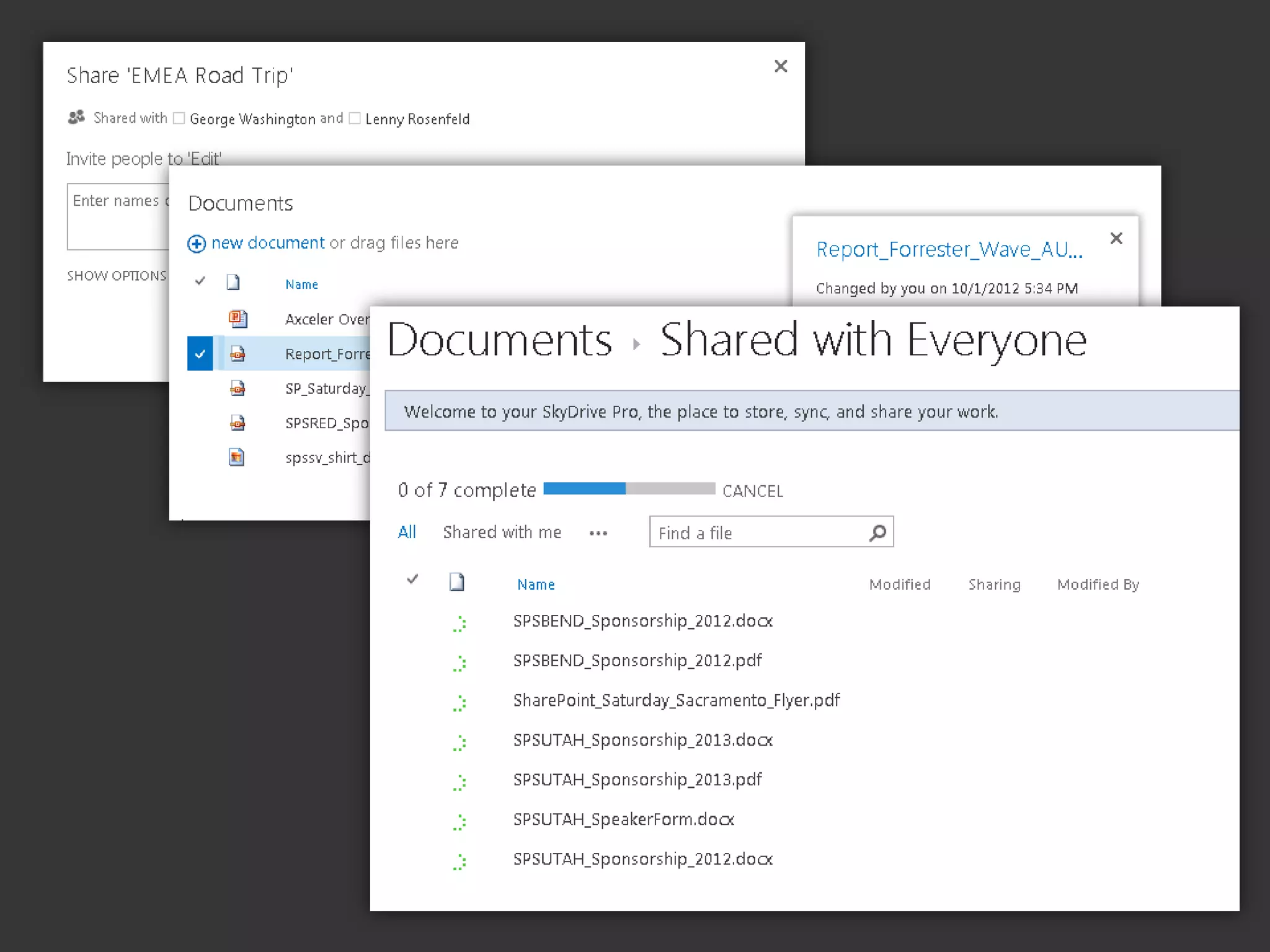The width and height of the screenshot is (1270, 952).
Task: Click the breadcrumb arrow after Documents
Action: point(636,344)
